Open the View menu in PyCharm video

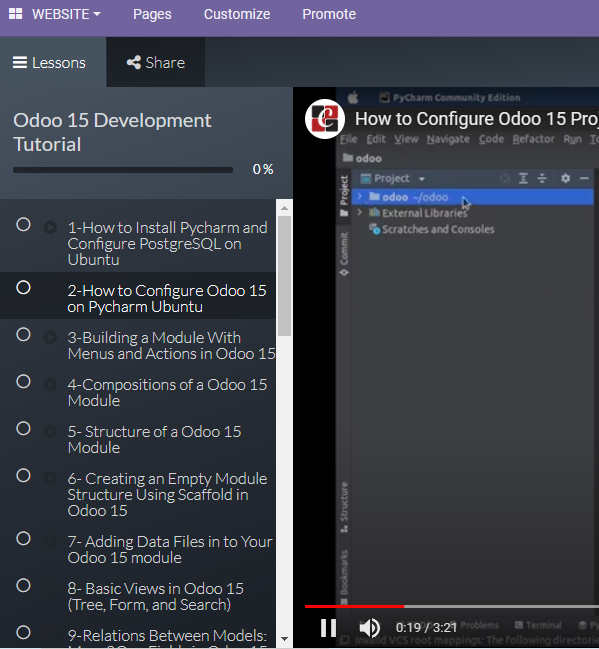[406, 139]
